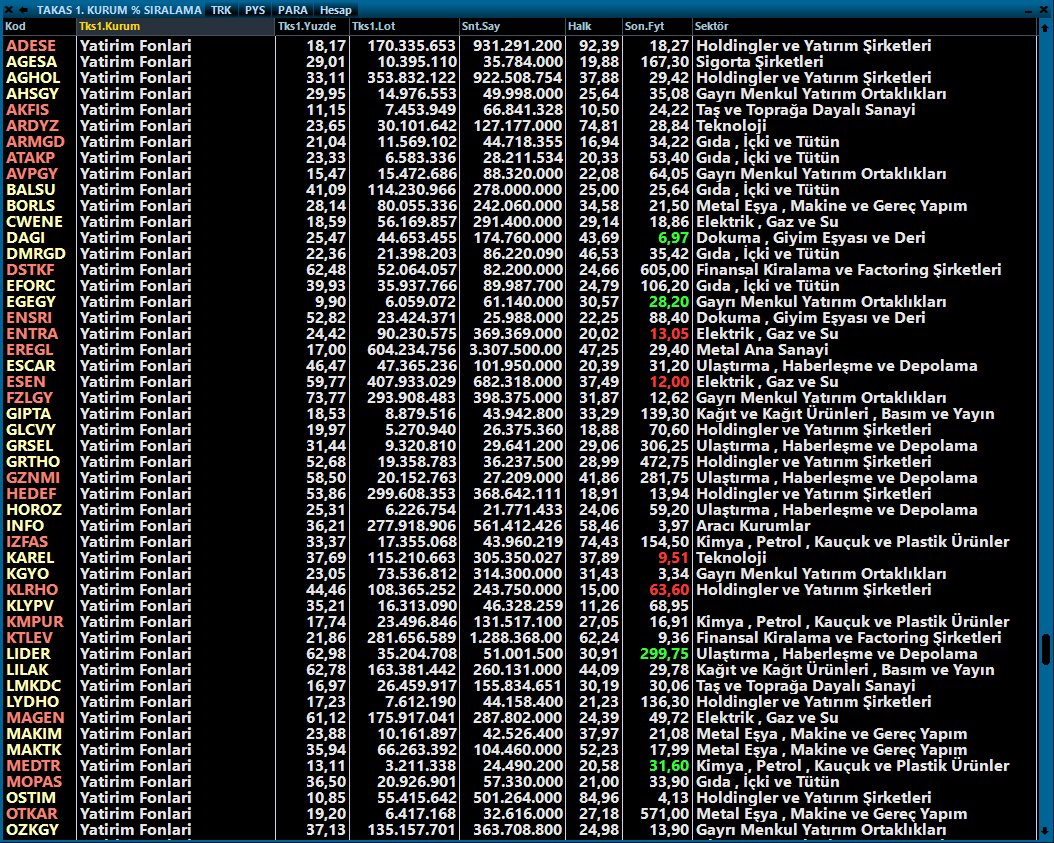The image size is (1054, 843).
Task: Click Halk value 84,96 in OSTIM row
Action: (599, 798)
